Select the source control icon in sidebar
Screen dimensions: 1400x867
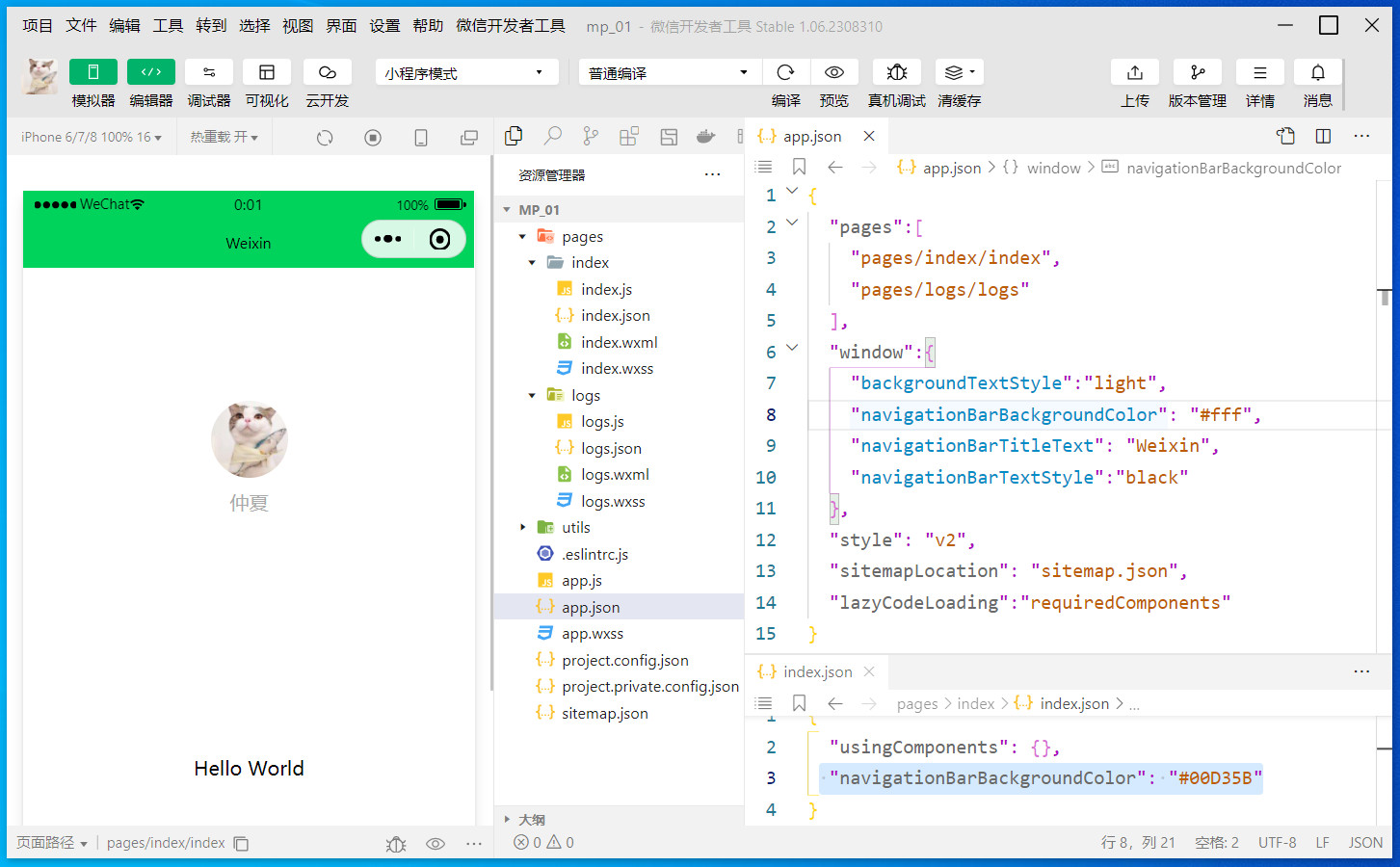591,137
